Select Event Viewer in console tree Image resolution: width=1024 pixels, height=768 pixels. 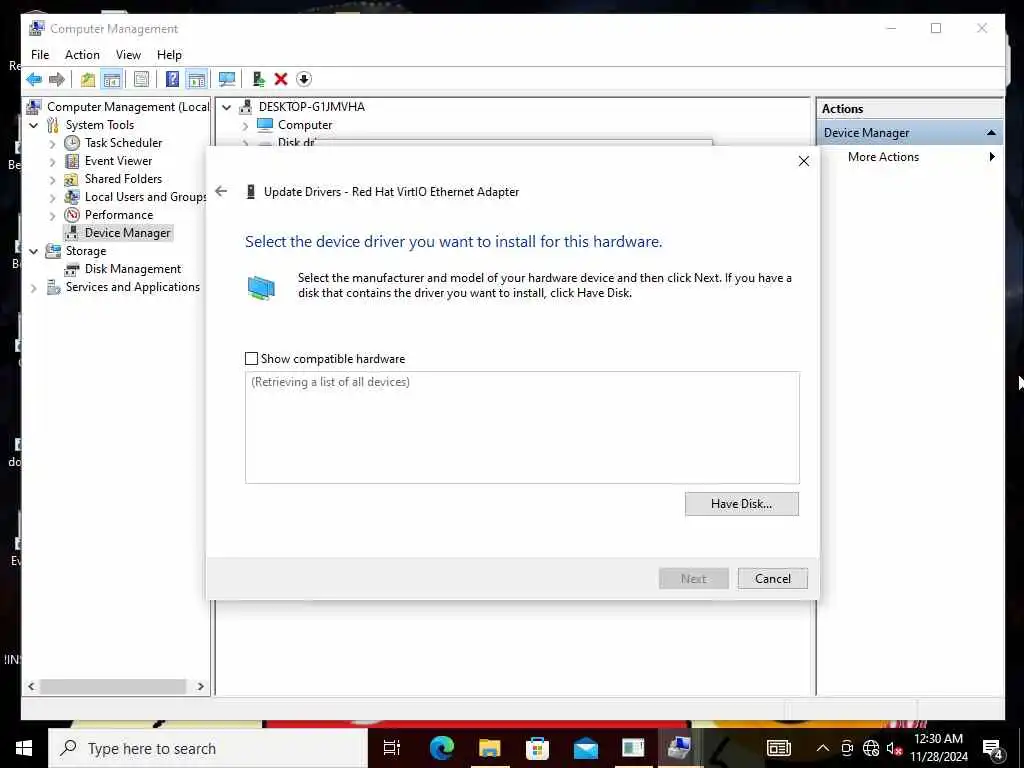click(118, 161)
